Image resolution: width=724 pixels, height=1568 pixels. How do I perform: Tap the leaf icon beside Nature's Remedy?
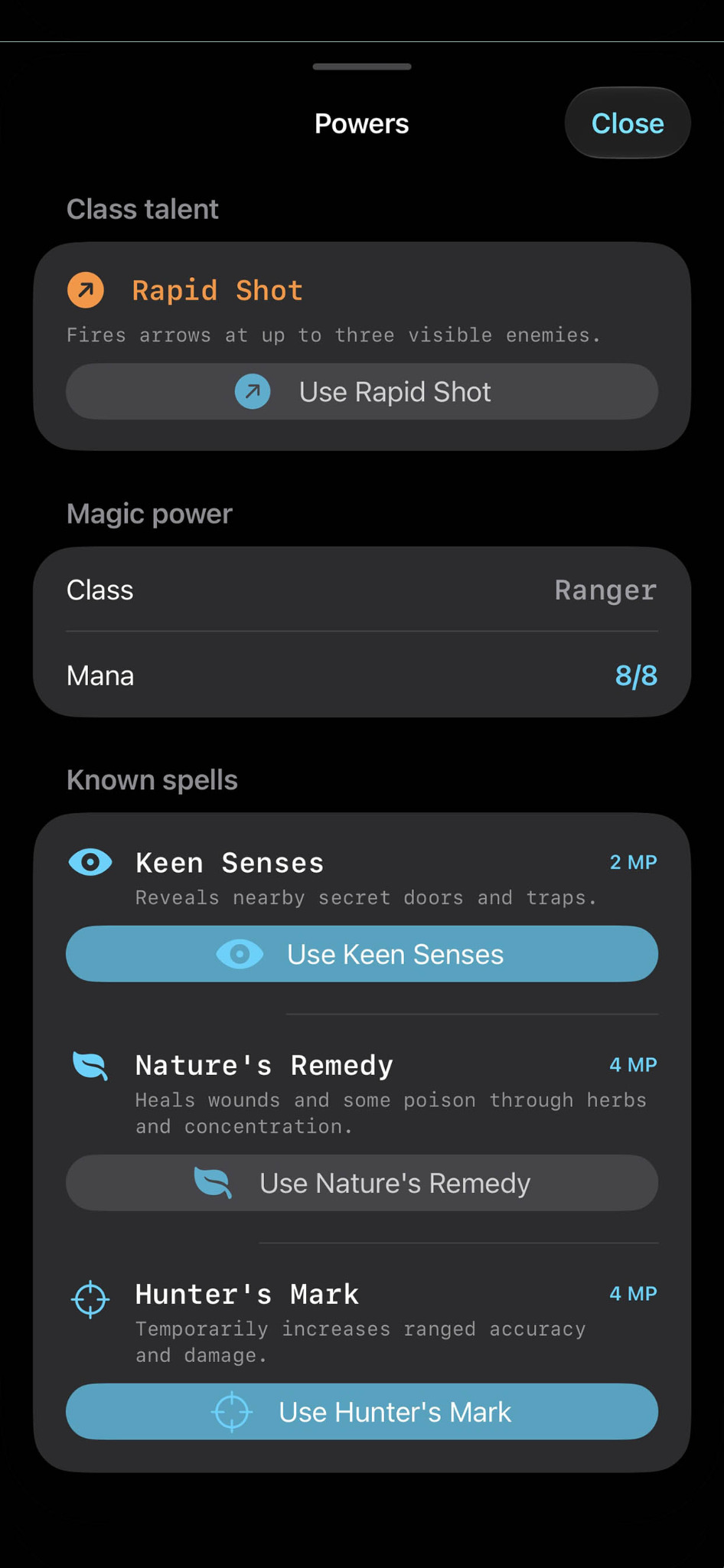[90, 1065]
